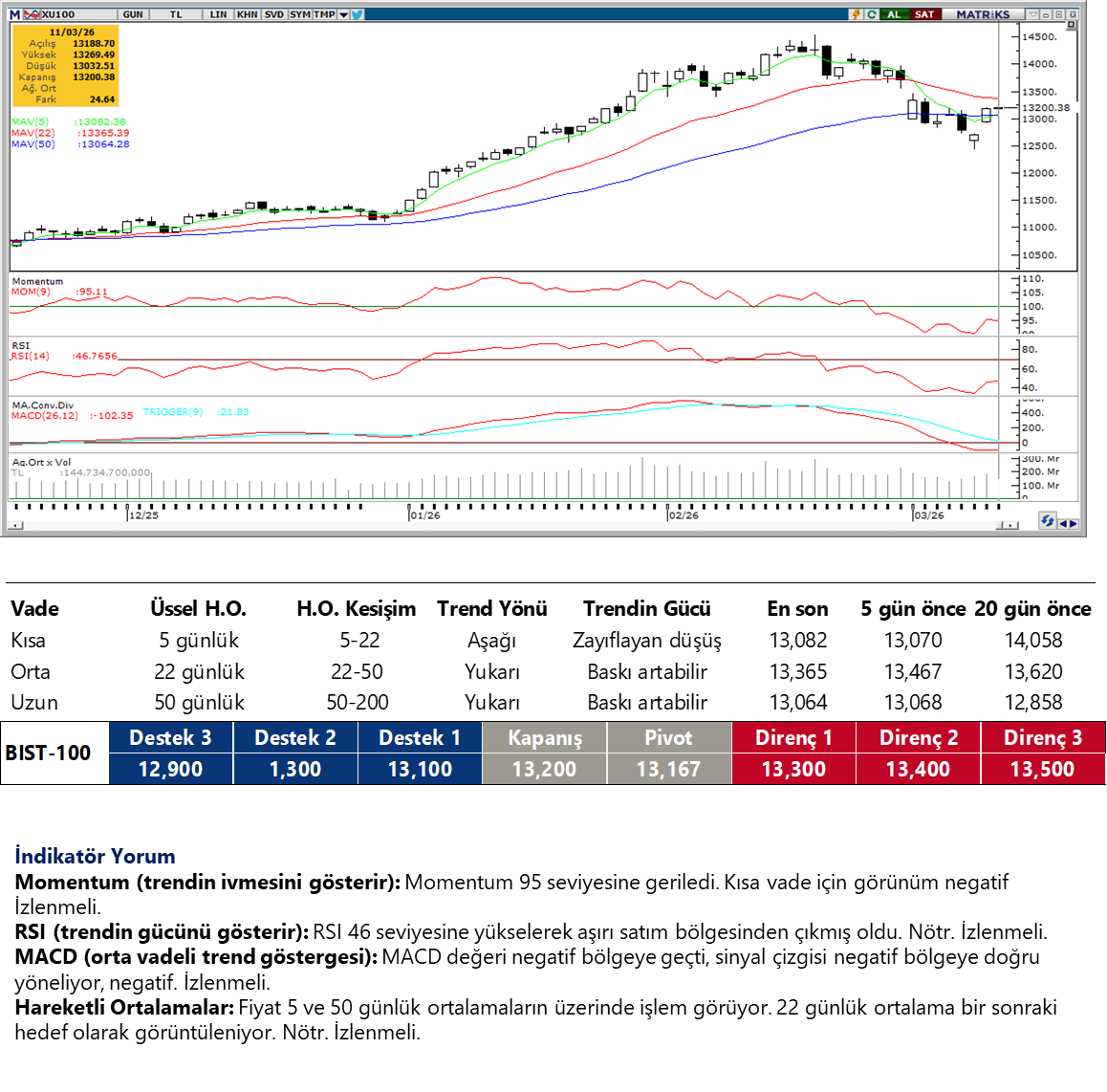
Task: Click the small square icon above price axis
Action: pyautogui.click(x=1072, y=25)
